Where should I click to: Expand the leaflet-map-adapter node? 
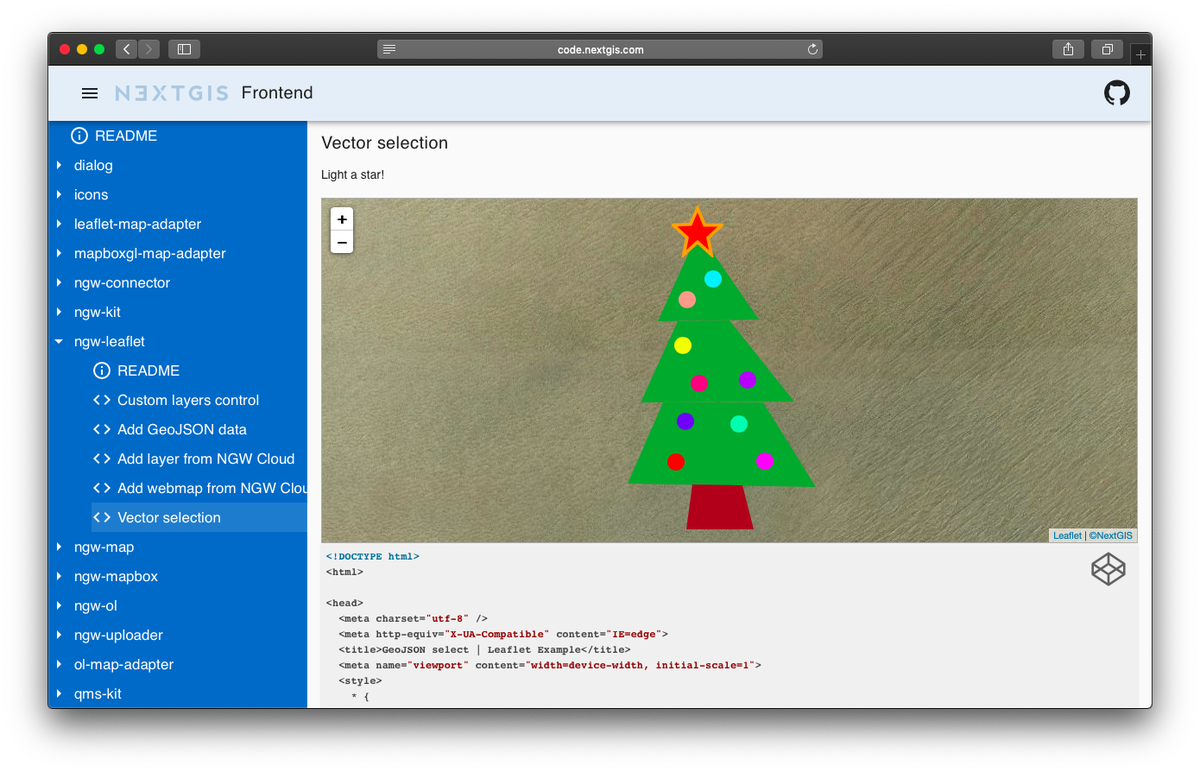coord(59,224)
